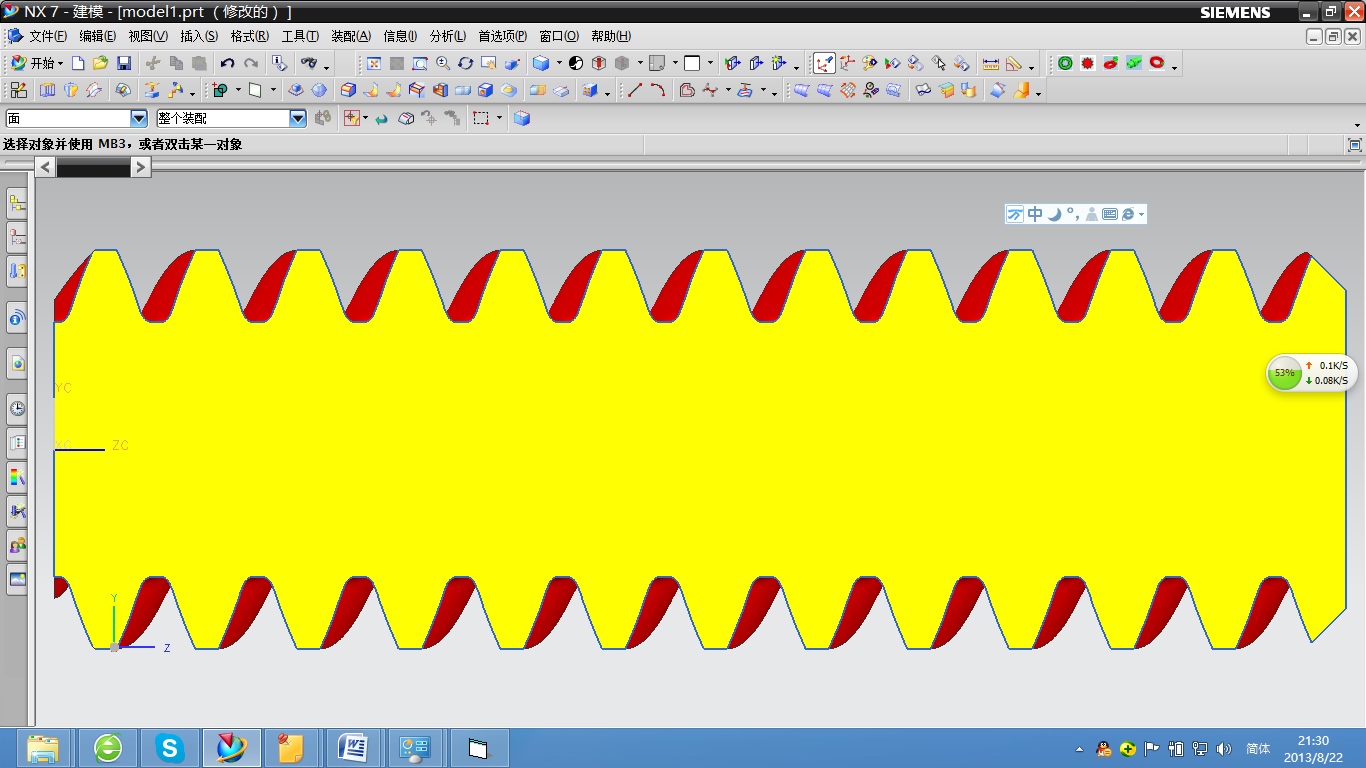1366x768 pixels.
Task: Click the shaded-with-edges rendering style icon
Action: (541, 63)
